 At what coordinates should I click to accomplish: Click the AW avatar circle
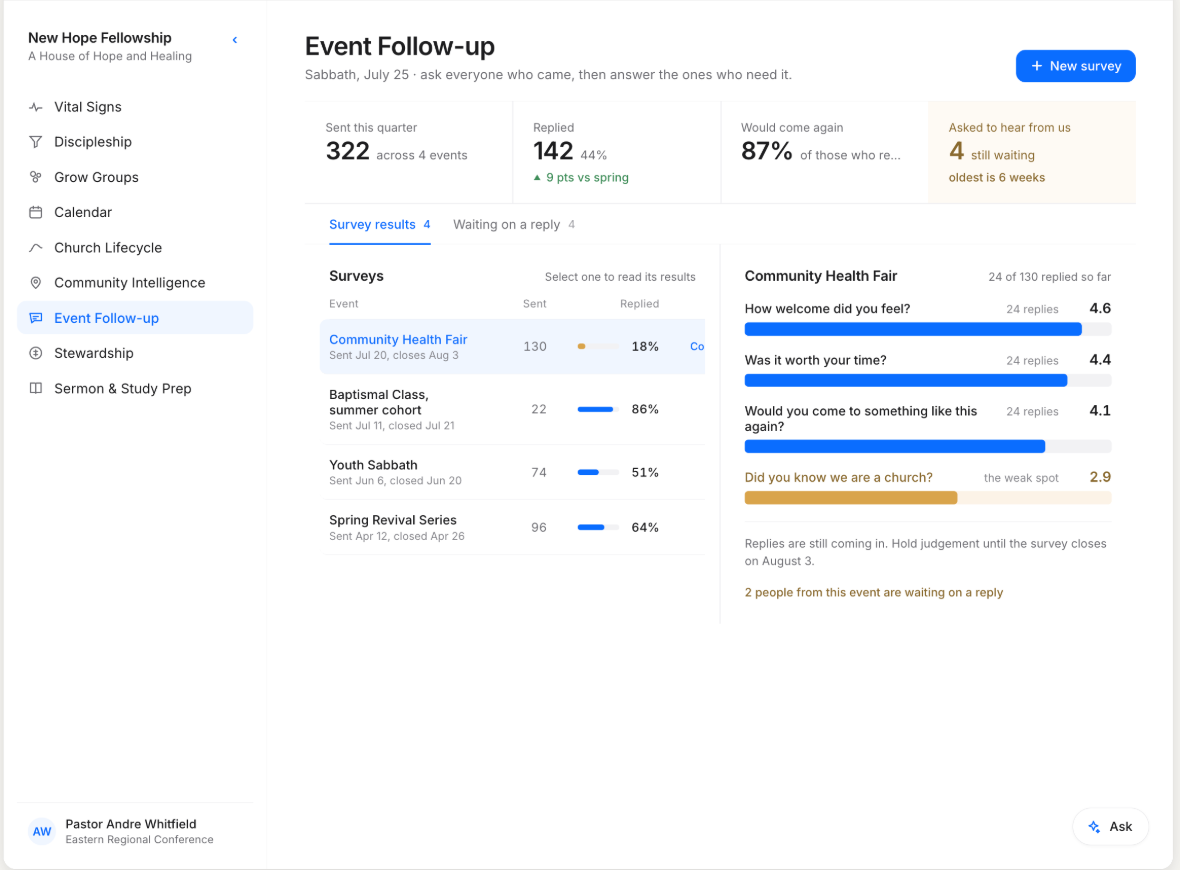(x=42, y=832)
